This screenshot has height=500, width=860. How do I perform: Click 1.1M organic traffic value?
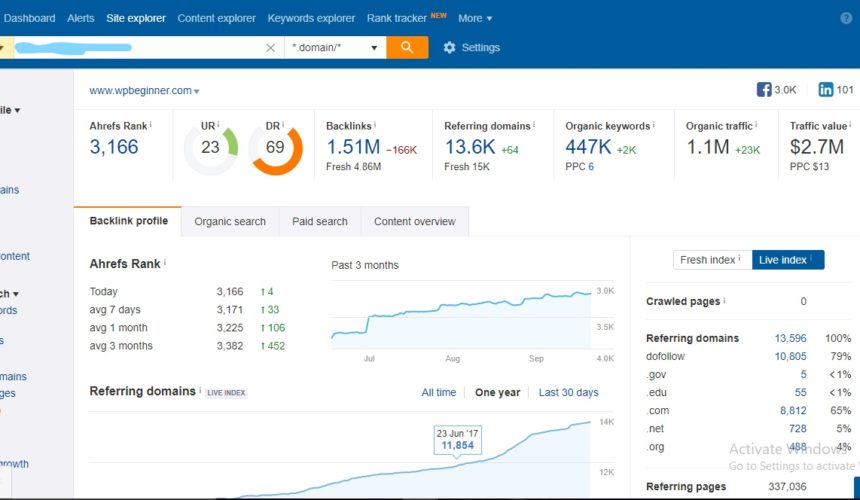coord(708,147)
